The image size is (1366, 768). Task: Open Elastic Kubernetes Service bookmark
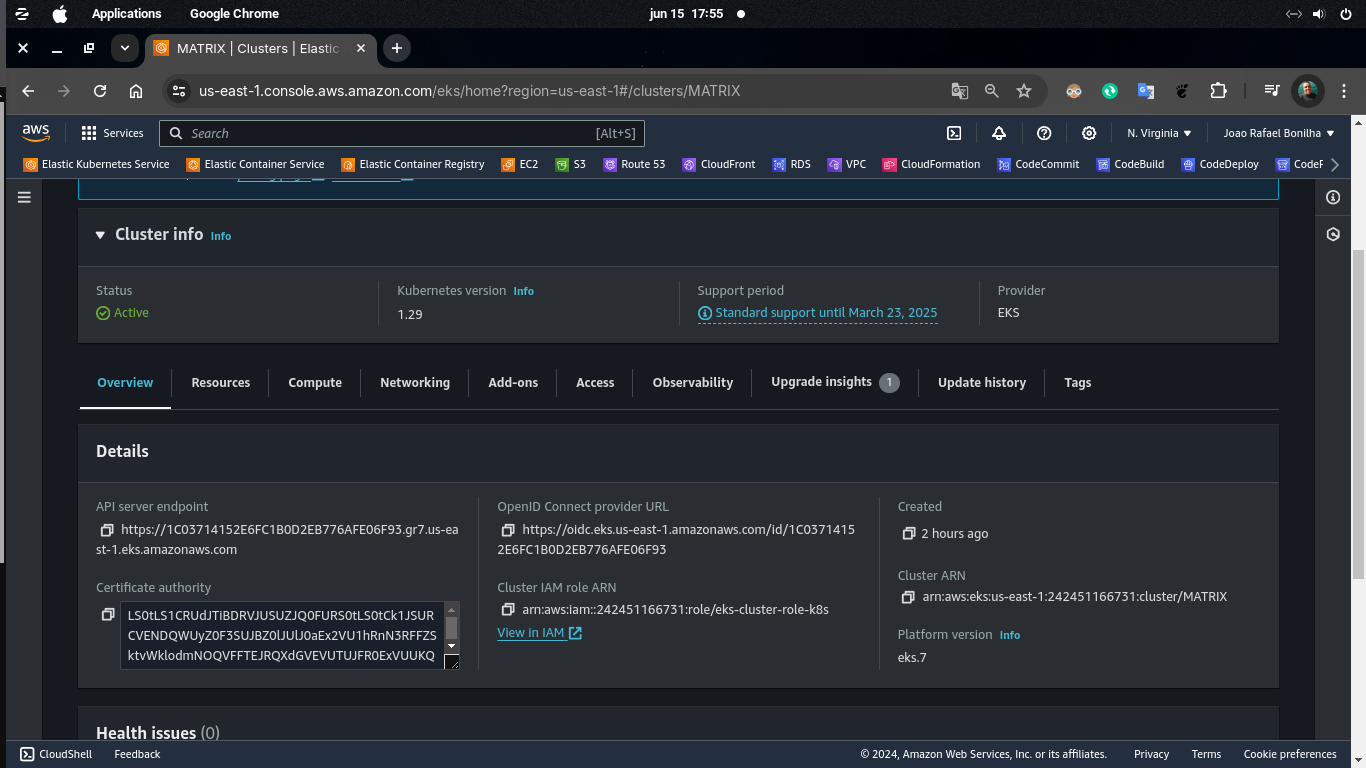tap(97, 164)
